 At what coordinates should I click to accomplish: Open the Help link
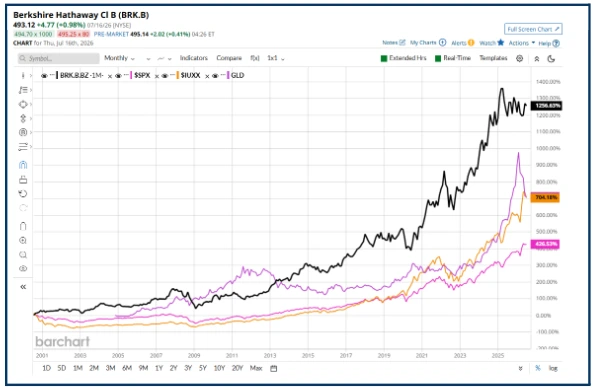click(x=549, y=43)
